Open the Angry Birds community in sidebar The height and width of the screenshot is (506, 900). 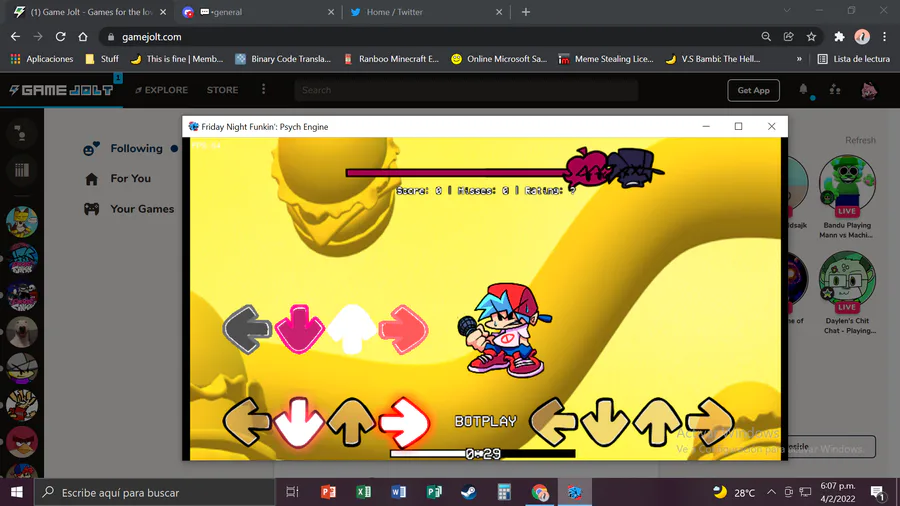click(x=22, y=442)
